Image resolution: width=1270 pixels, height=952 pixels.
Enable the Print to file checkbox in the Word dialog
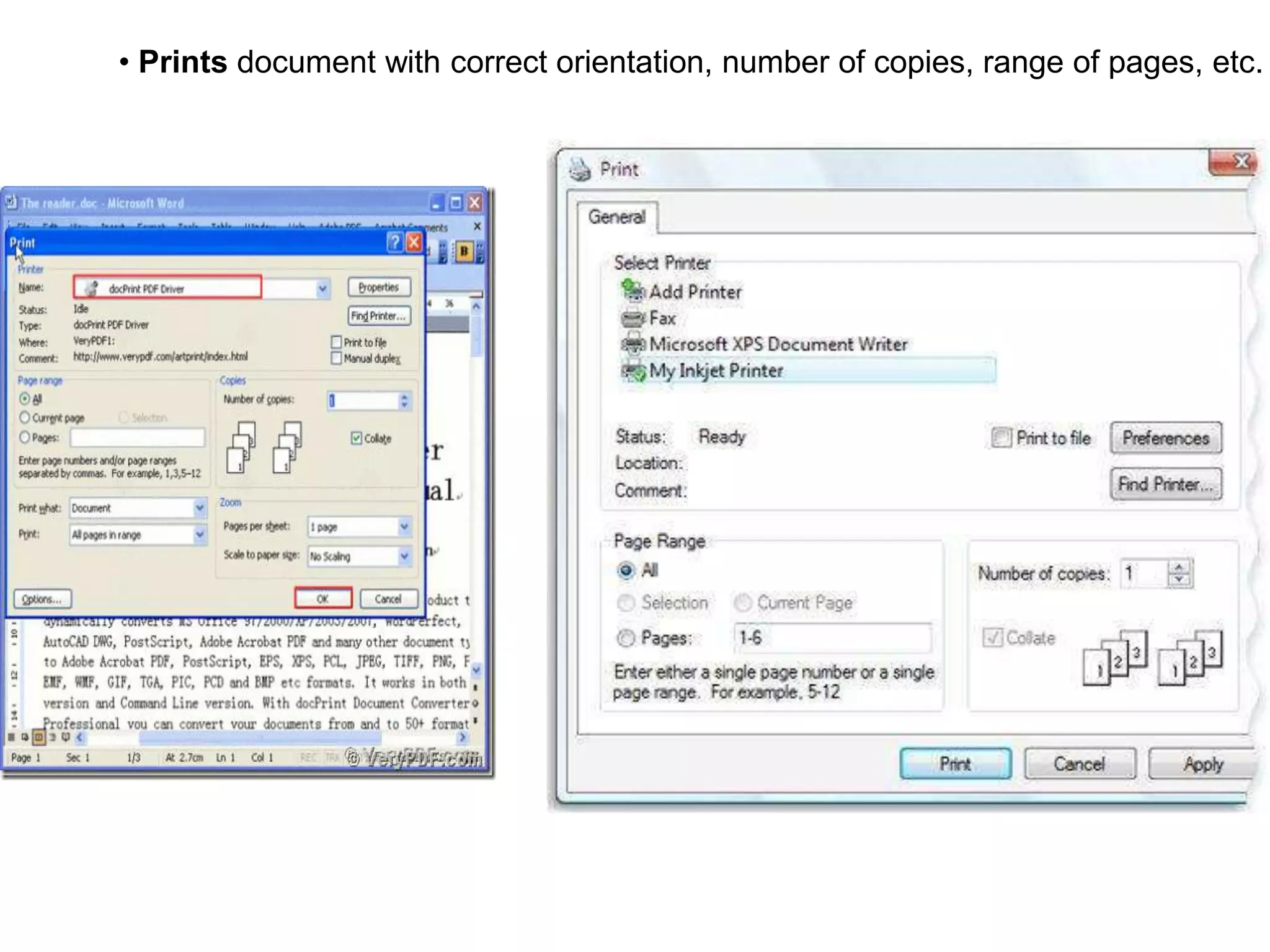[x=336, y=342]
